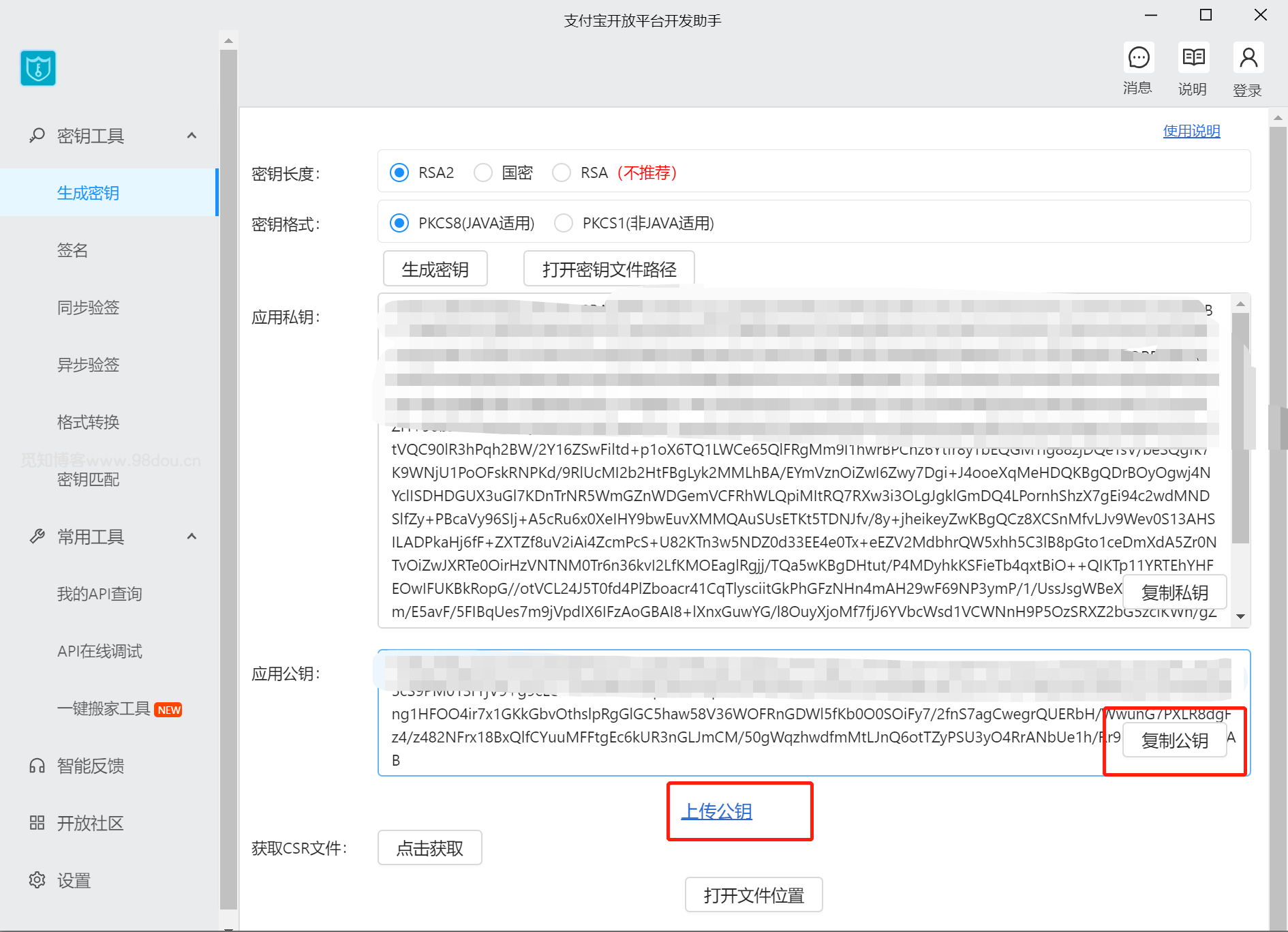This screenshot has width=1288, height=932.
Task: Open the 消息 messages icon
Action: (x=1138, y=58)
